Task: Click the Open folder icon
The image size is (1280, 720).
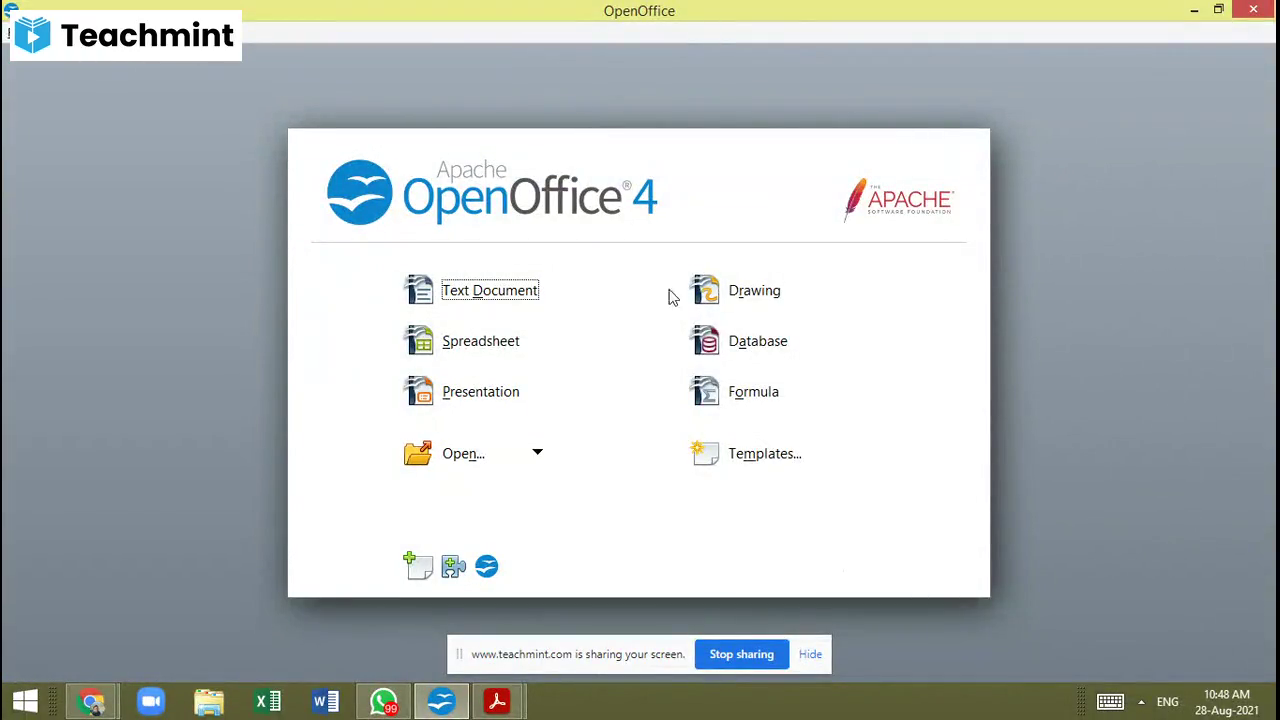Action: 418,453
